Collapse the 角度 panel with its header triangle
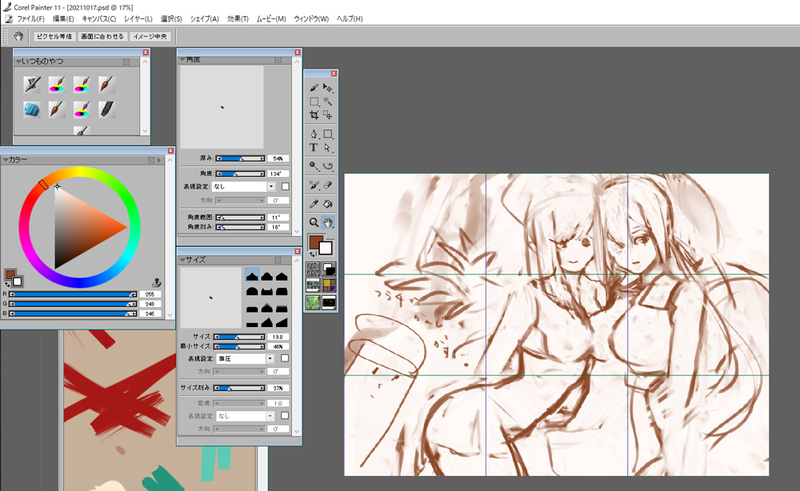800x491 pixels. [182, 60]
